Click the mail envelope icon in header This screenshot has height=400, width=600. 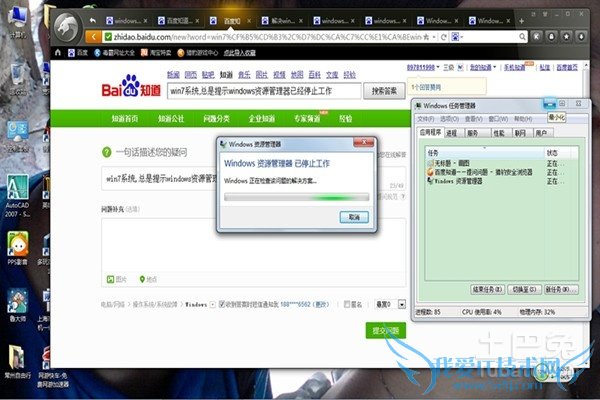pos(460,67)
